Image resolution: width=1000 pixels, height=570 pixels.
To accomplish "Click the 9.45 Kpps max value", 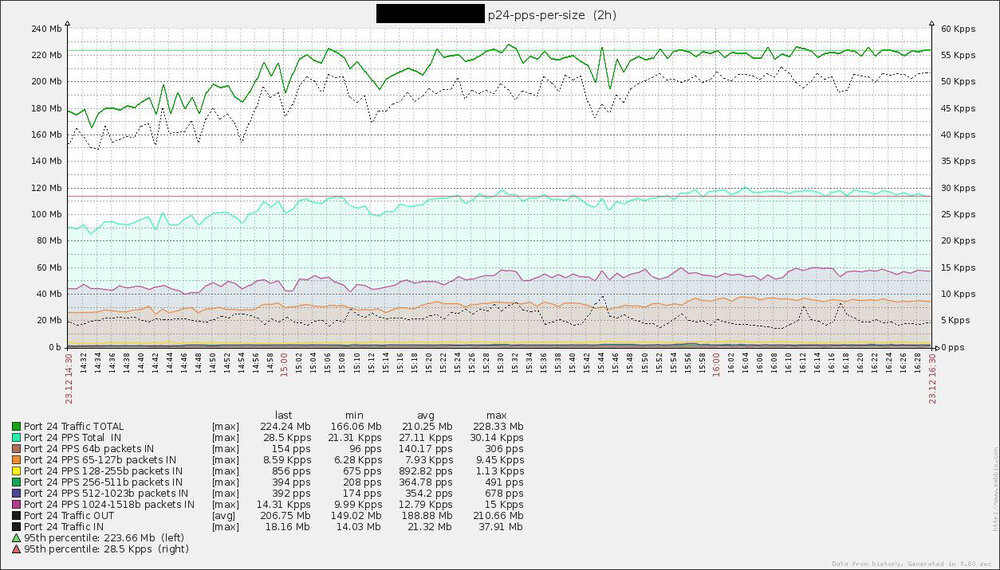I will 499,460.
